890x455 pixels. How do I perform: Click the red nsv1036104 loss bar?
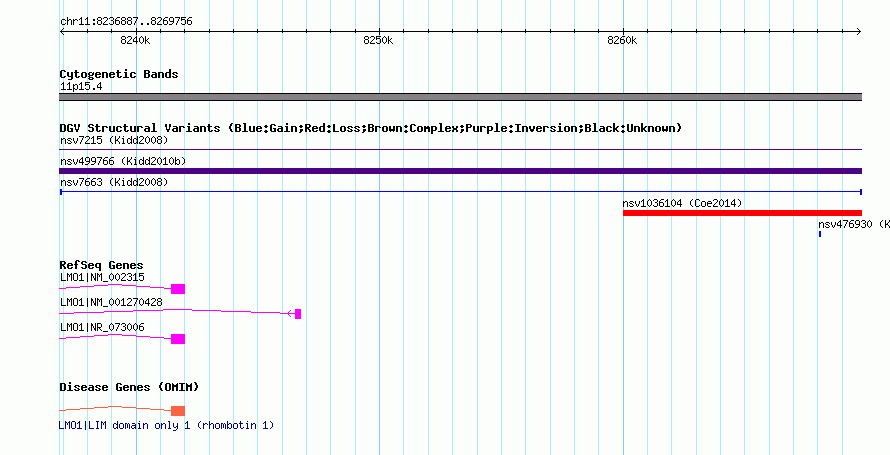(x=742, y=213)
